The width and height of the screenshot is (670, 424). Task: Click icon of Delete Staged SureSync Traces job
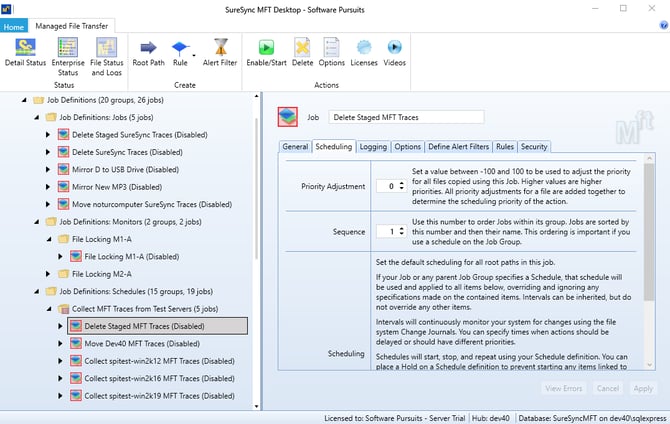click(x=63, y=135)
